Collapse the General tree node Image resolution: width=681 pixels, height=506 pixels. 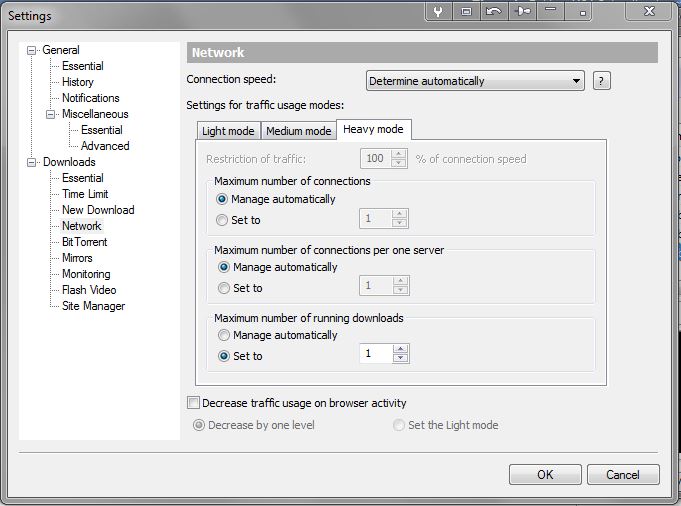tap(32, 50)
